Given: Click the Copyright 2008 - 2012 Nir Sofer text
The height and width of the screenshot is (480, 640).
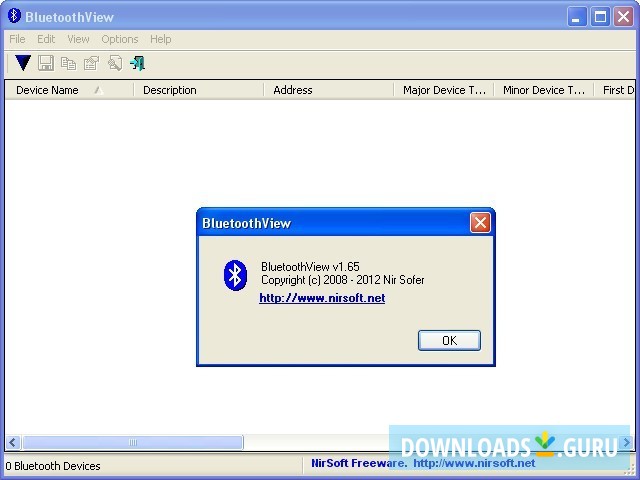Looking at the screenshot, I should 342,280.
